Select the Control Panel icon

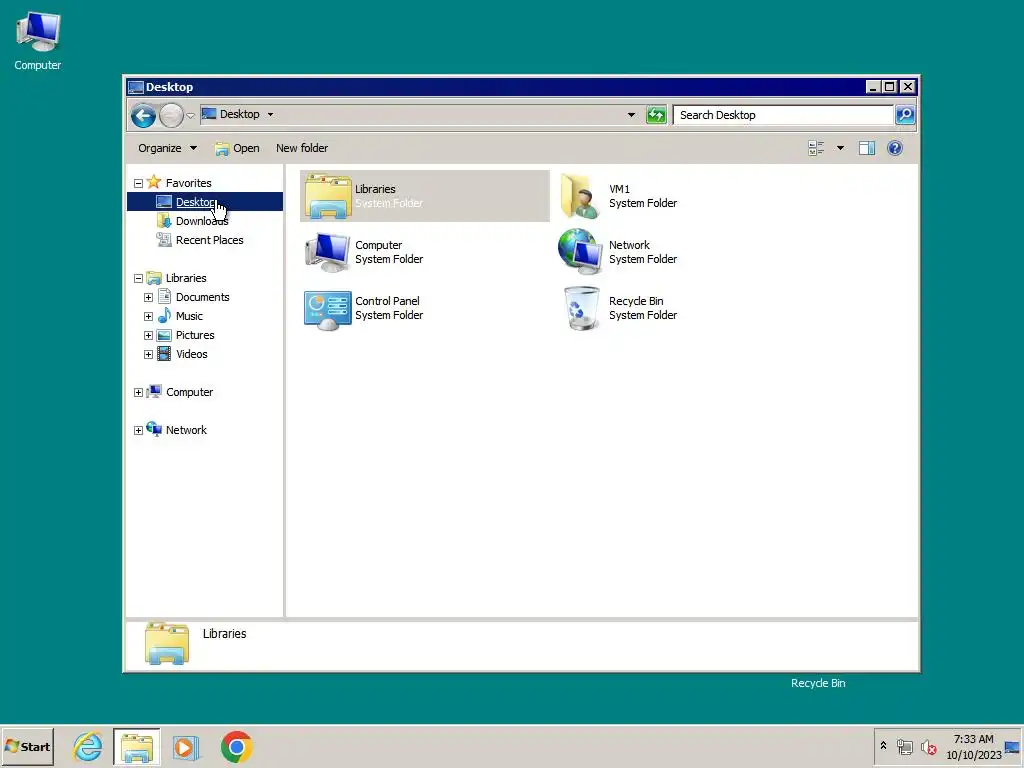pos(327,310)
